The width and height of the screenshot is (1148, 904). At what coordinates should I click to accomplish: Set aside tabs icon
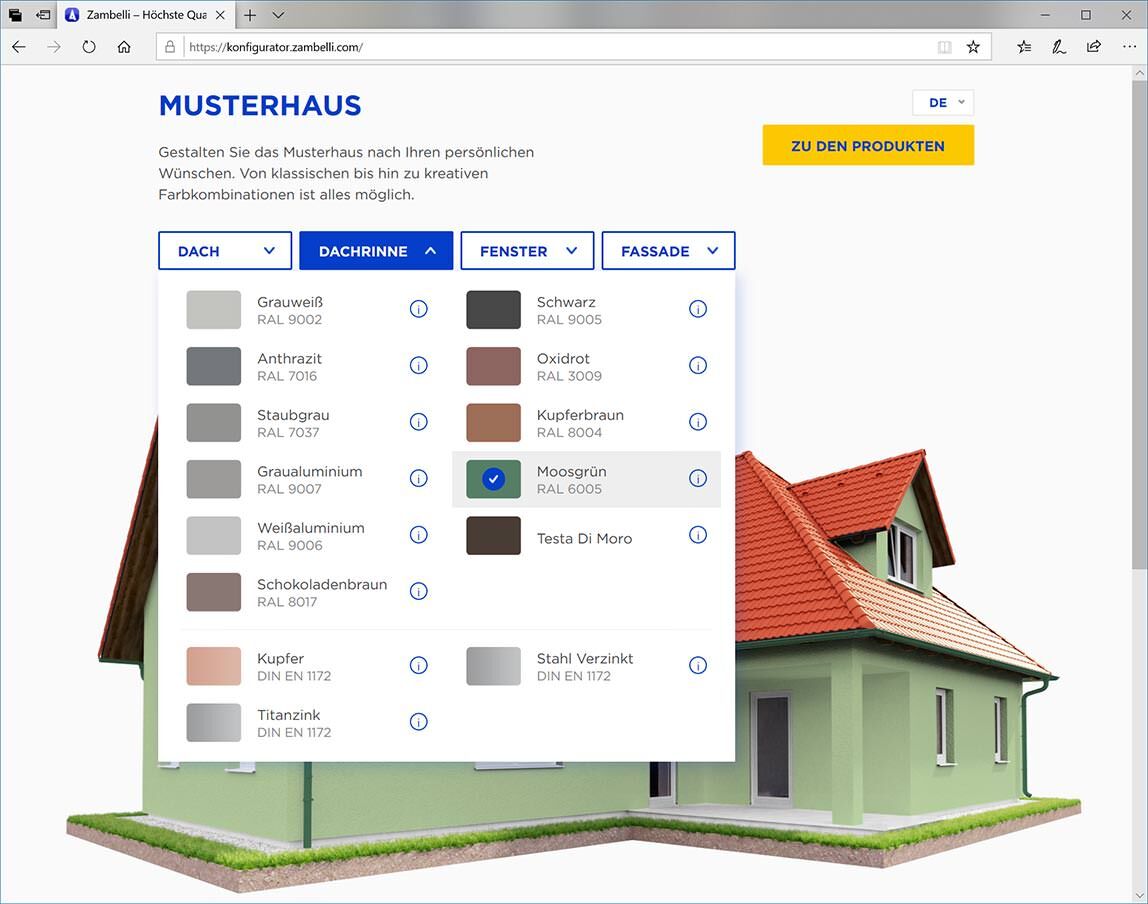(43, 15)
